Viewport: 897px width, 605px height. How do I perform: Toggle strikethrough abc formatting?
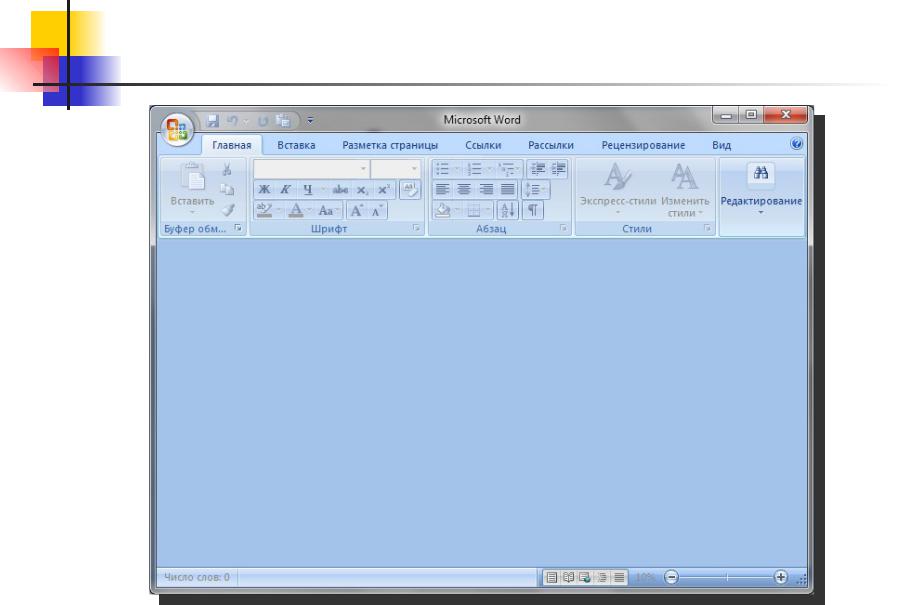coord(340,189)
